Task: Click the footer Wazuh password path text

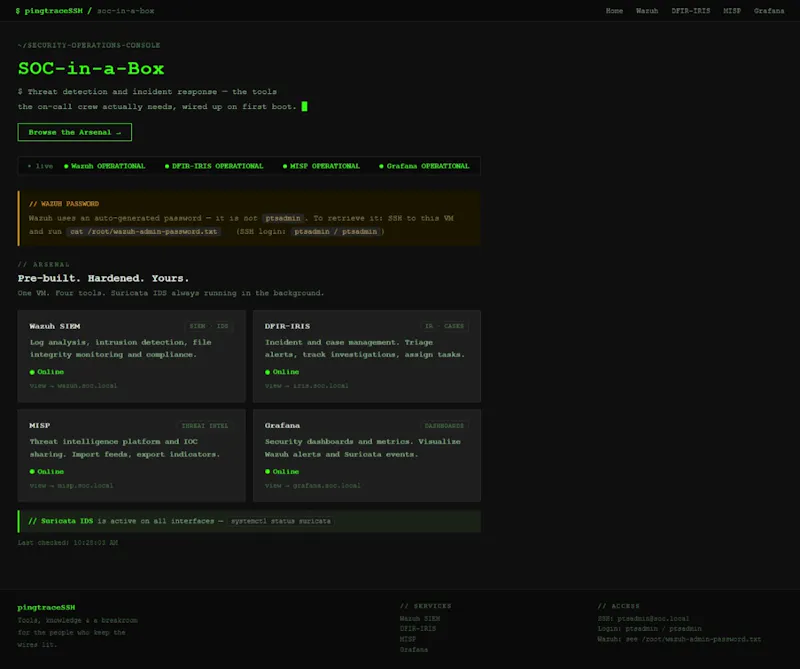Action: [679, 639]
